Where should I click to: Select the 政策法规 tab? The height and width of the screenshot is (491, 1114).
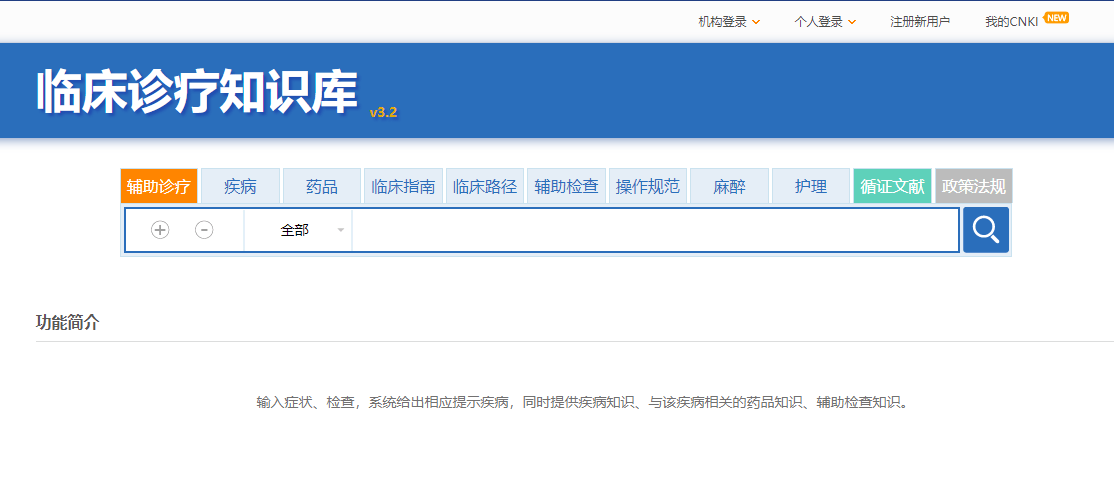(x=973, y=186)
